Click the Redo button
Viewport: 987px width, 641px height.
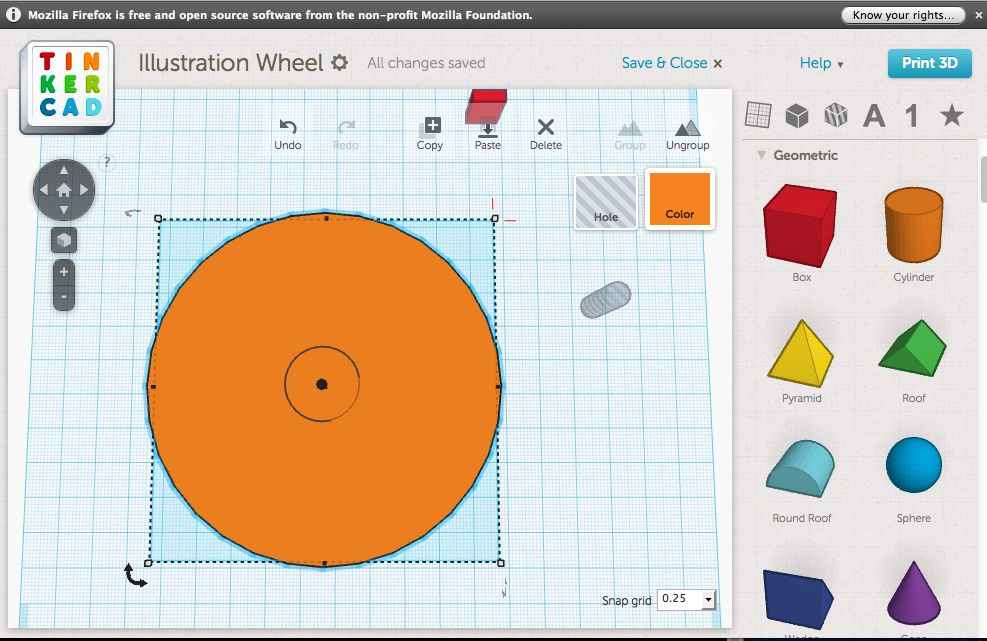click(x=346, y=135)
